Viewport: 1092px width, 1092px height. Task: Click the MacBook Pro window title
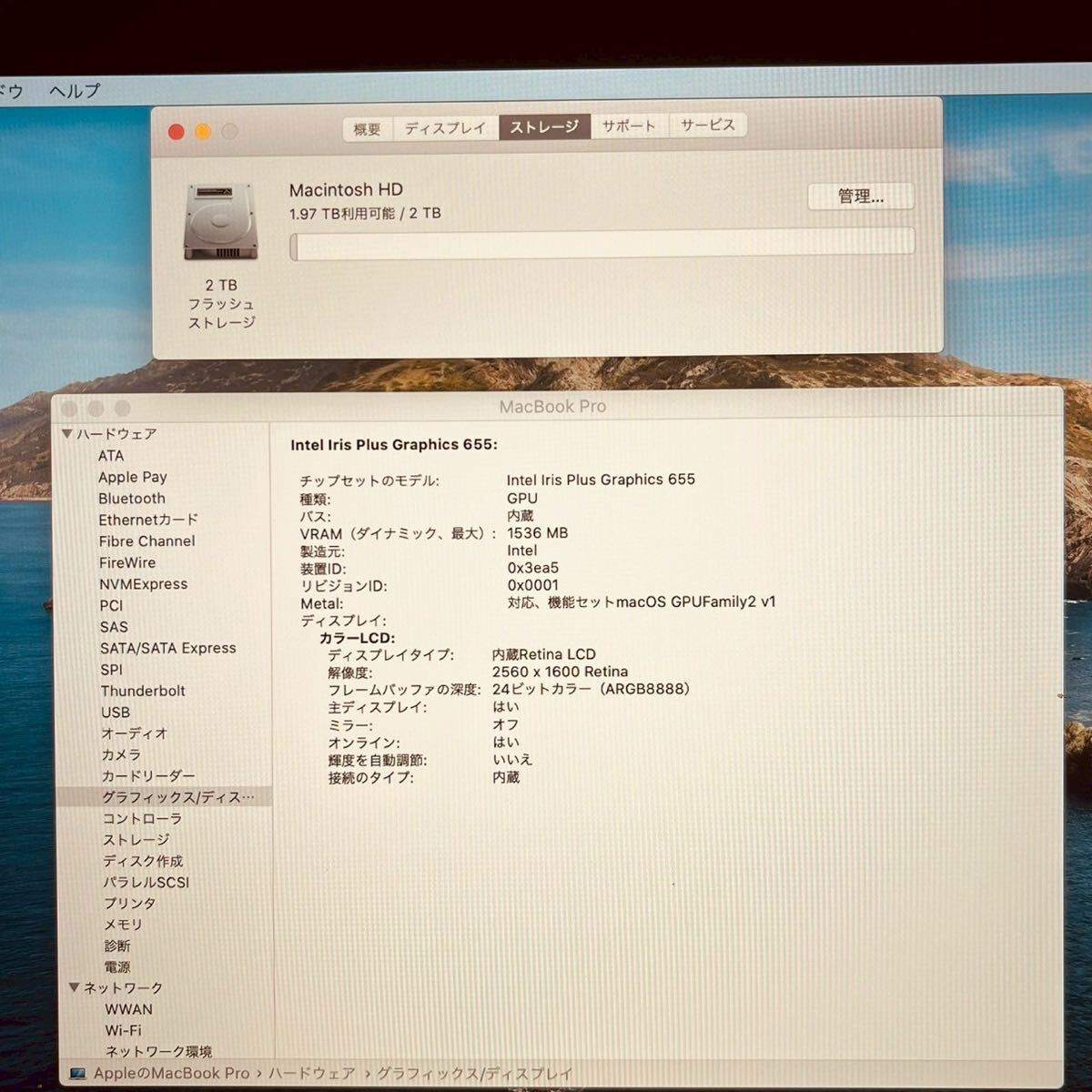pyautogui.click(x=552, y=407)
